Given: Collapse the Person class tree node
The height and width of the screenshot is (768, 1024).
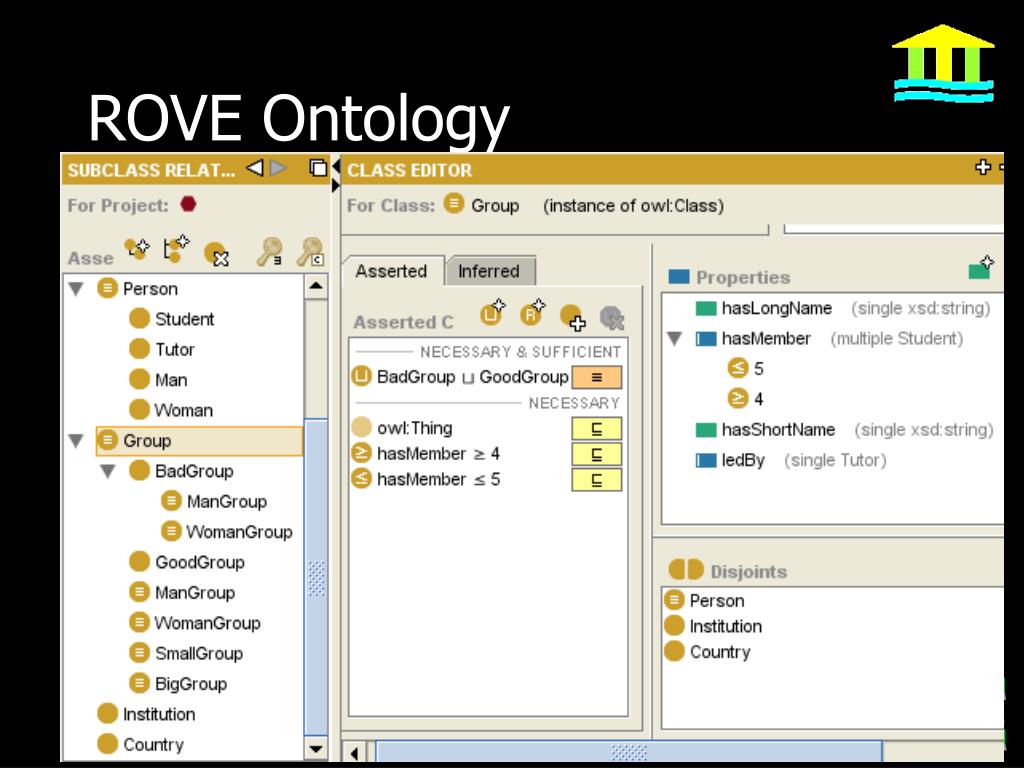Looking at the screenshot, I should pyautogui.click(x=76, y=289).
